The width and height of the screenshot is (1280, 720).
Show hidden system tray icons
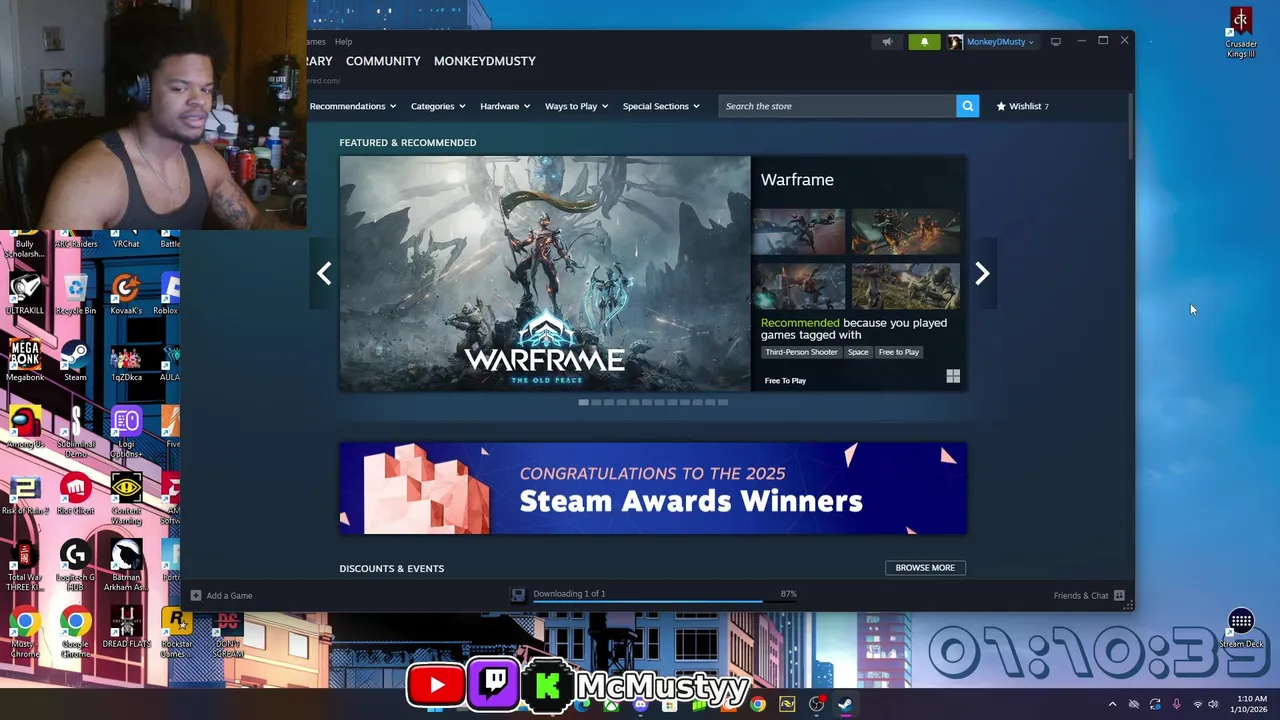click(1112, 704)
